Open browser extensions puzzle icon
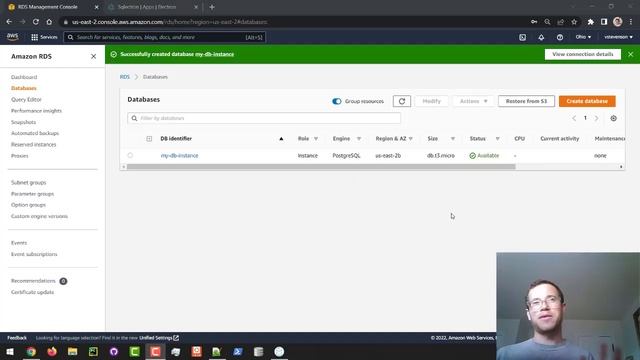Image resolution: width=640 pixels, height=360 pixels. [591, 22]
